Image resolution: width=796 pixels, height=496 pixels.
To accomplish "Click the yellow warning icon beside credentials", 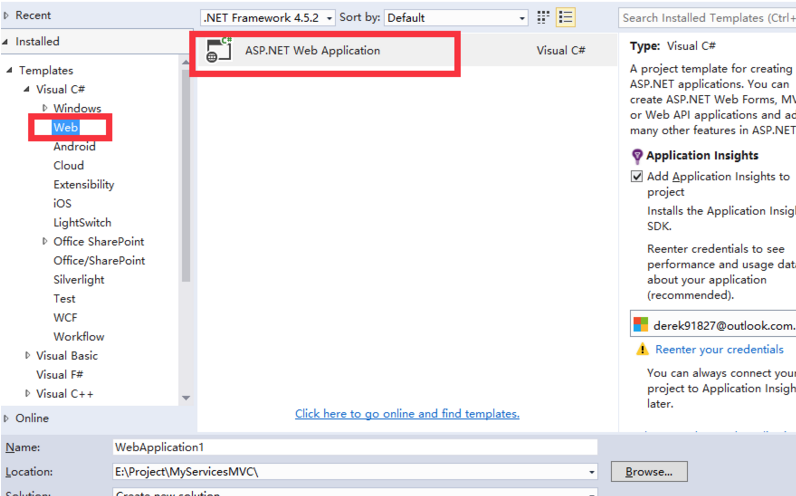I will click(x=643, y=349).
